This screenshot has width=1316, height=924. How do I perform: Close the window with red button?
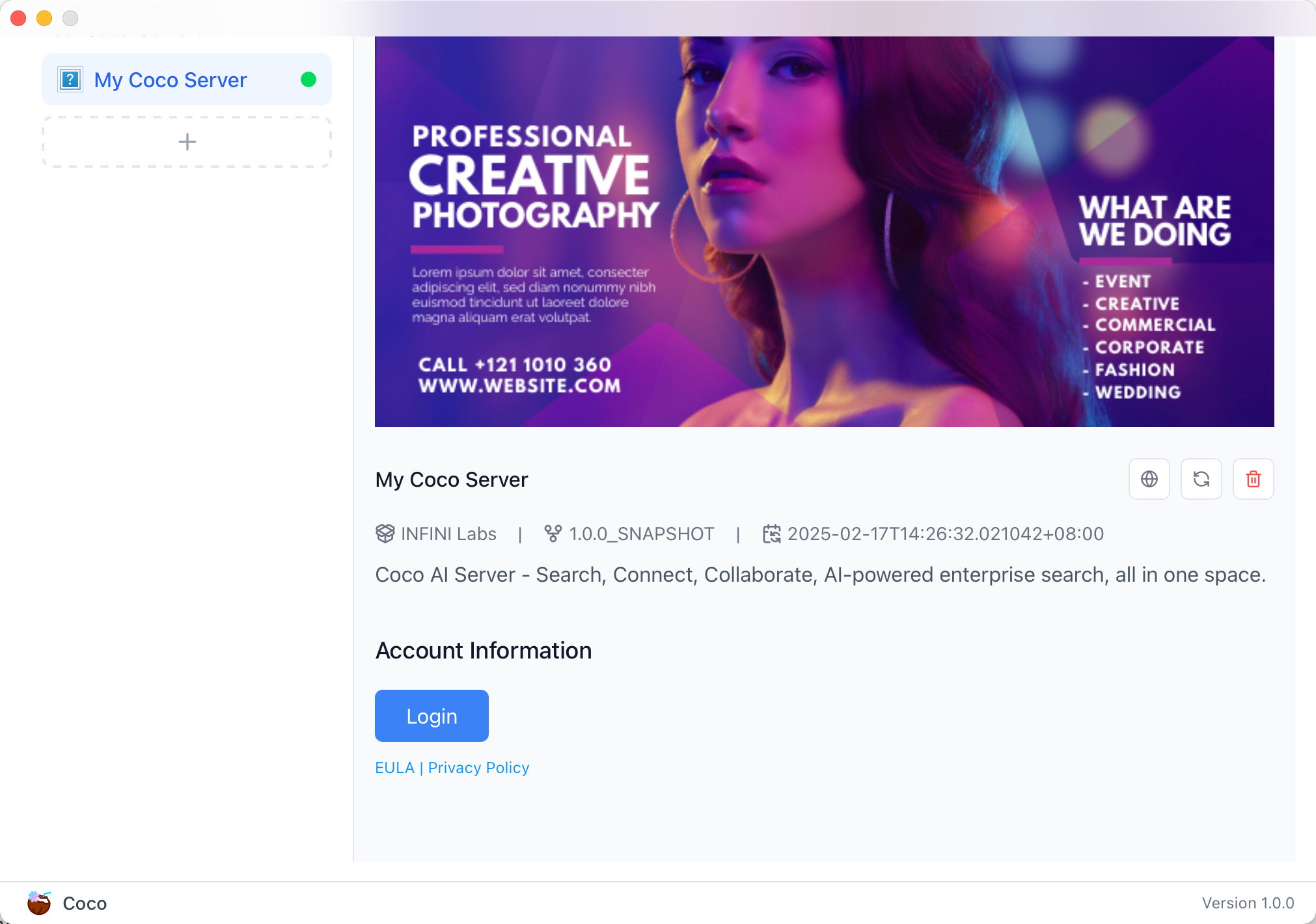click(18, 18)
